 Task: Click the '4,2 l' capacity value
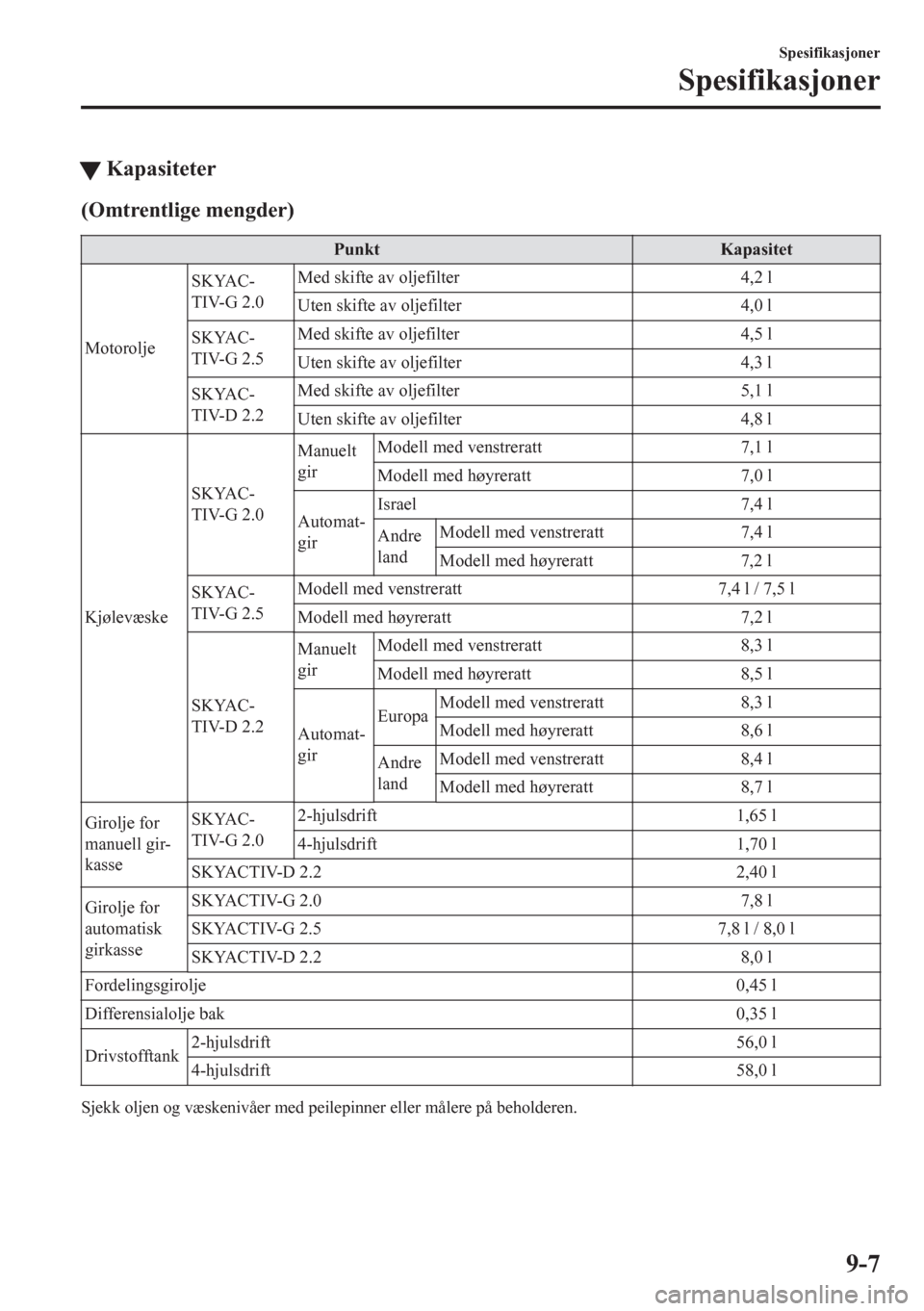757,278
